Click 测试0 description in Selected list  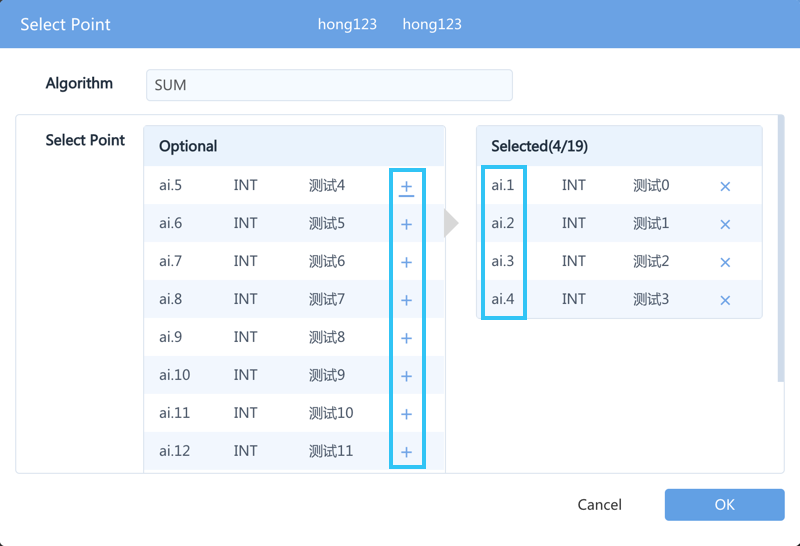[x=651, y=185]
